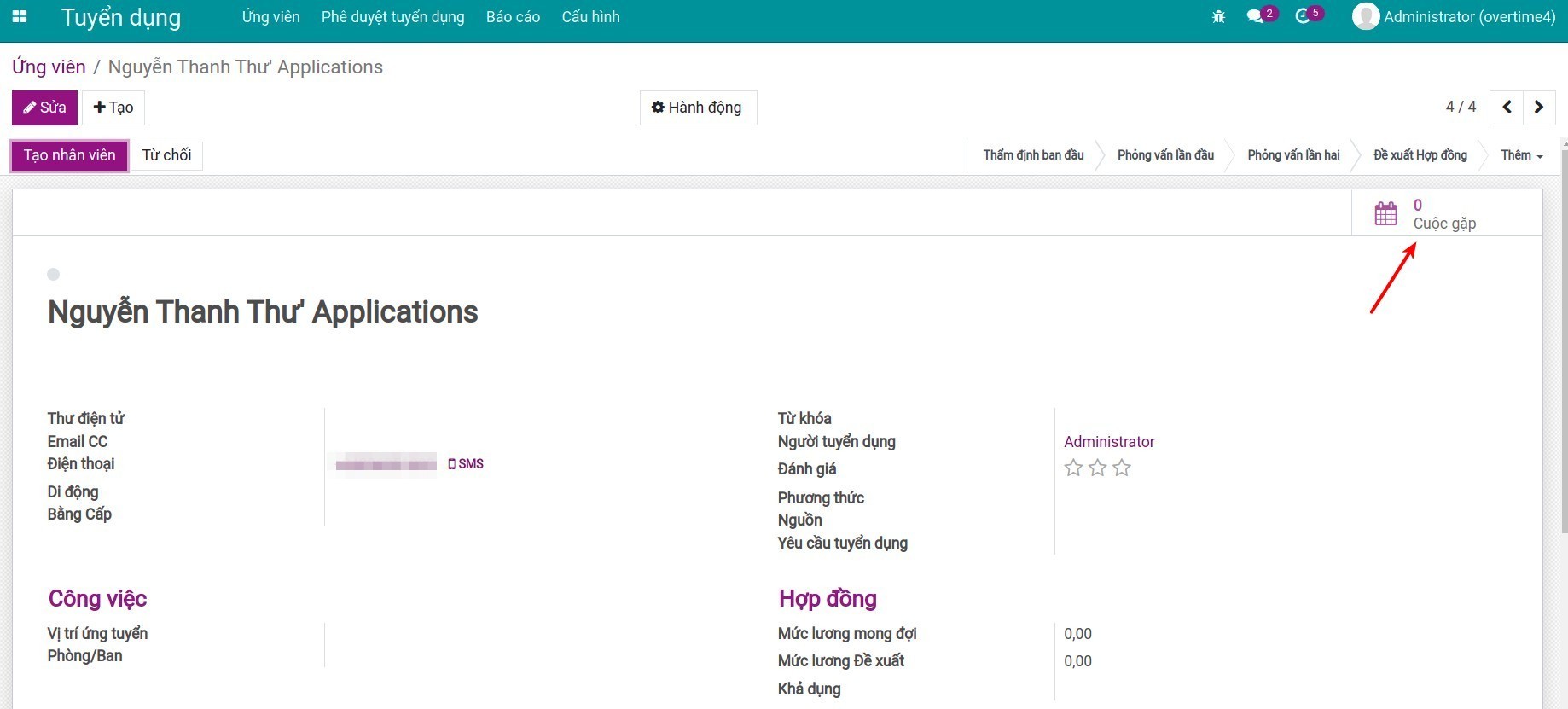Open the activities clock icon
This screenshot has height=709, width=1568.
(1303, 17)
